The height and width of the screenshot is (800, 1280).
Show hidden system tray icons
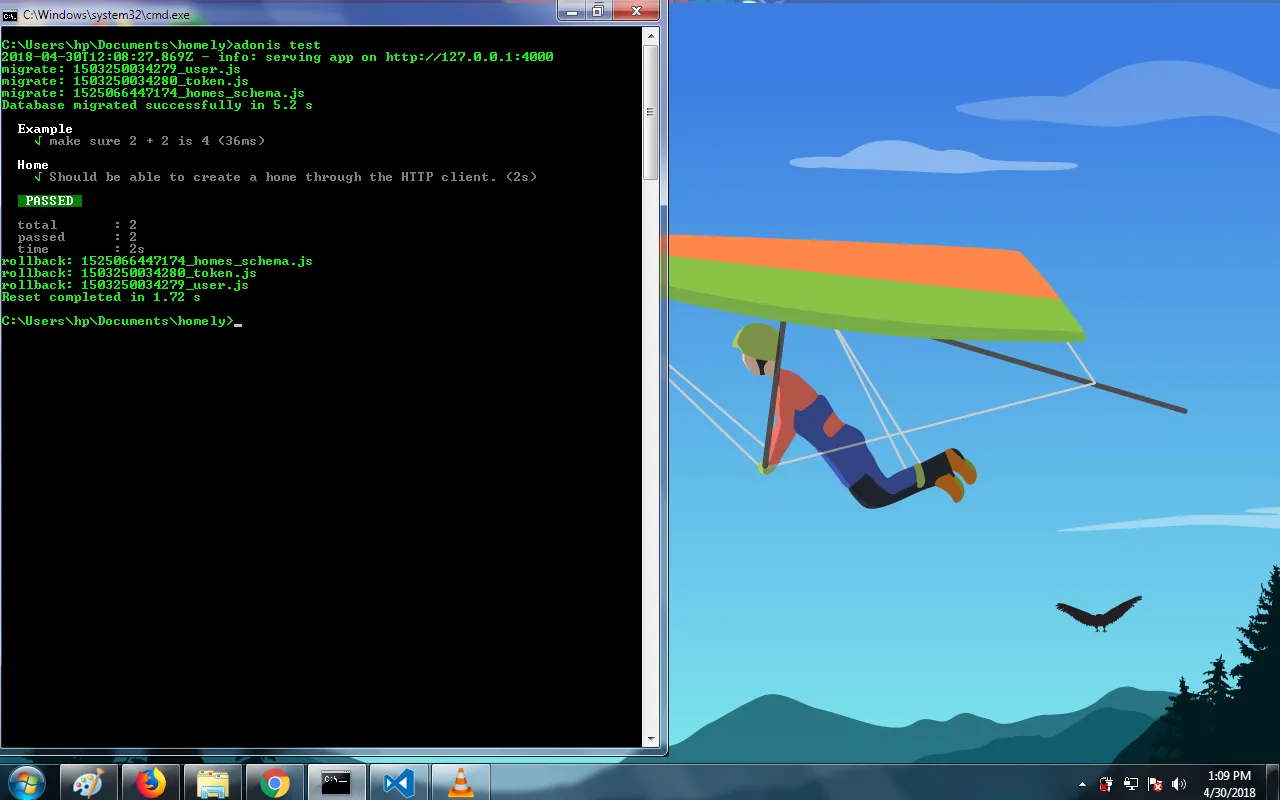pyautogui.click(x=1082, y=784)
